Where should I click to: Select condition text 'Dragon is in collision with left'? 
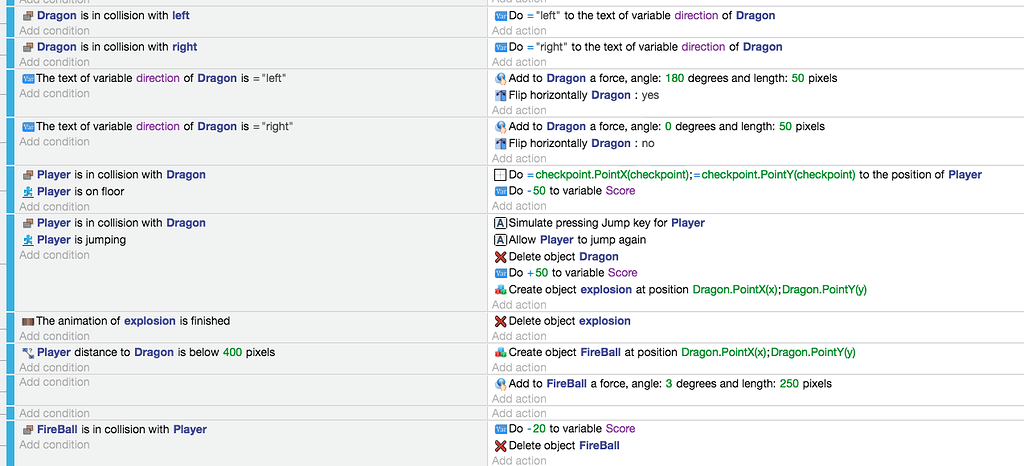tap(114, 15)
